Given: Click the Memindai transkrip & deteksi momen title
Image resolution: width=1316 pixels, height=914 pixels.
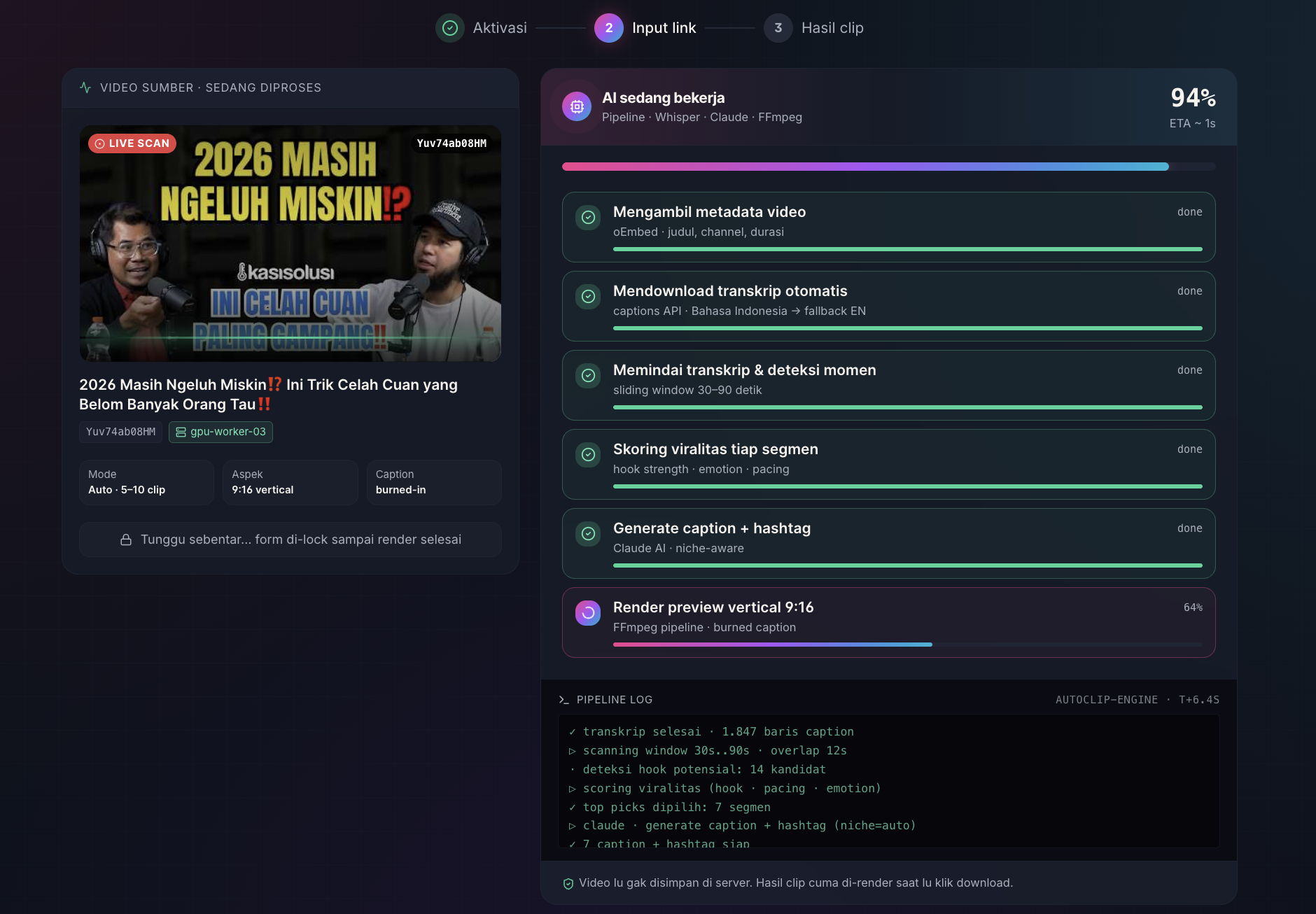Looking at the screenshot, I should tap(745, 370).
